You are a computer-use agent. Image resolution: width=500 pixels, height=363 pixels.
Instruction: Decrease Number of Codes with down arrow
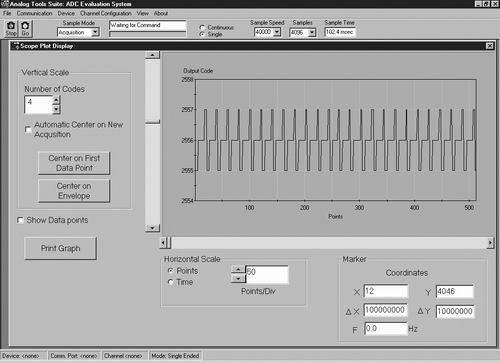[56, 109]
